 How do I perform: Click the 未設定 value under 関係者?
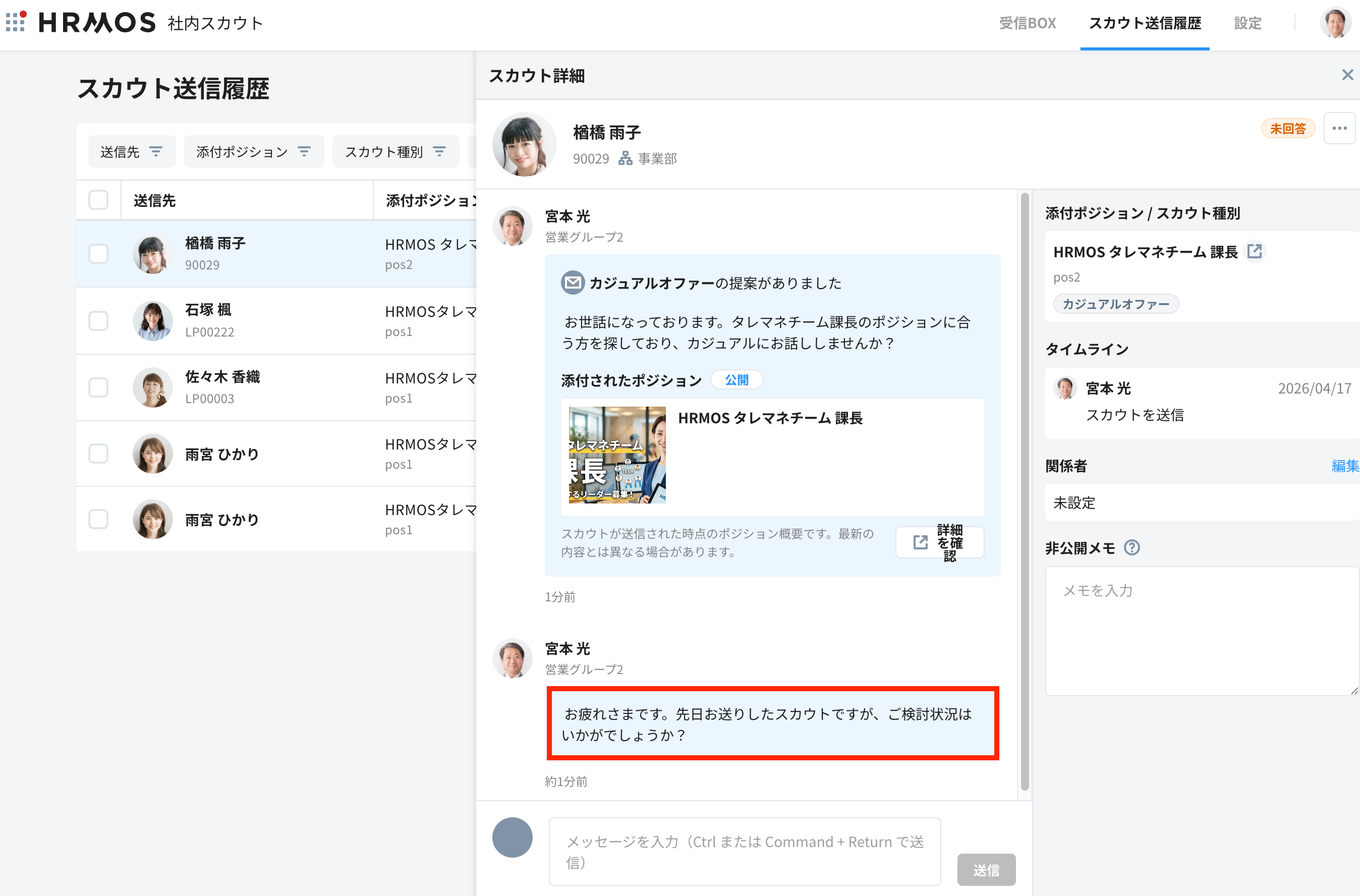click(1074, 503)
